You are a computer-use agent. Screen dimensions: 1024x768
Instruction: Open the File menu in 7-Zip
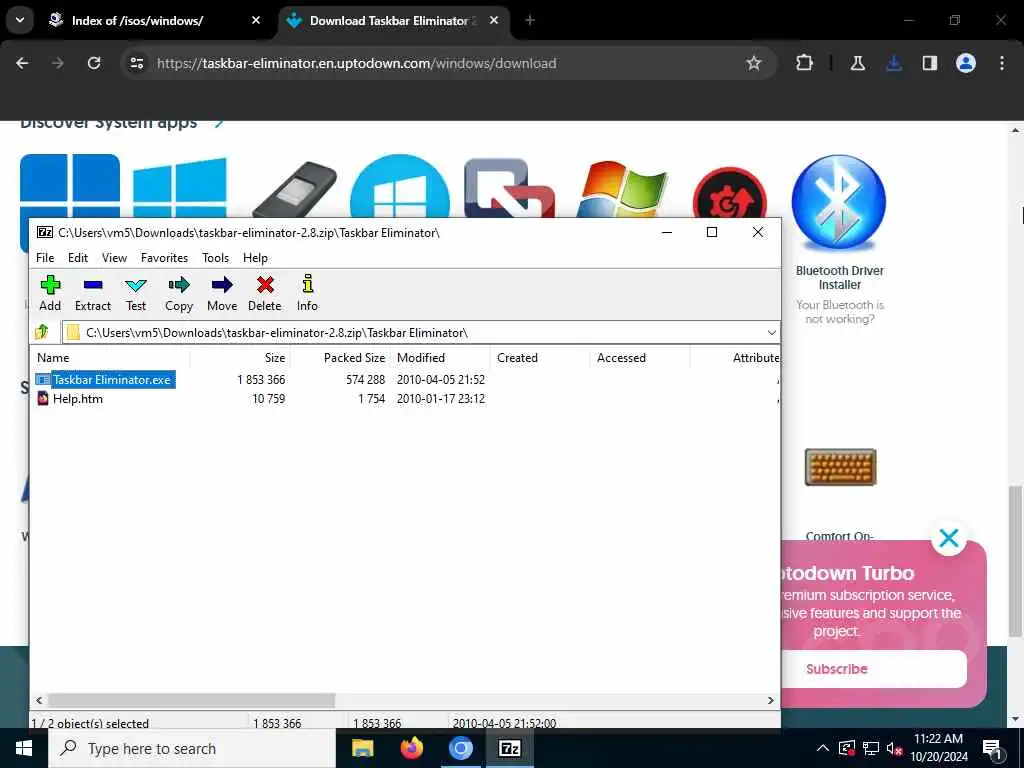45,258
